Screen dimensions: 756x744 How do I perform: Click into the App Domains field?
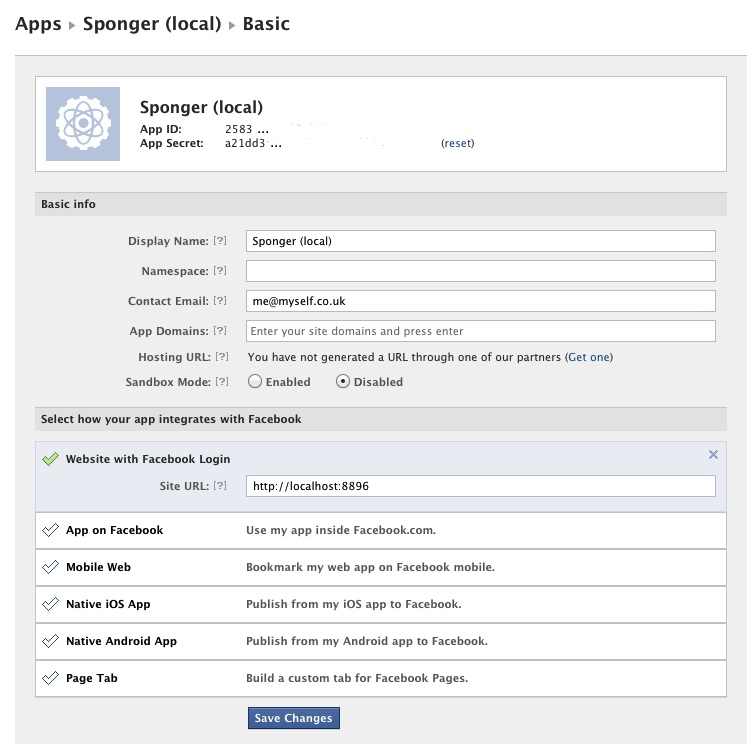click(480, 331)
